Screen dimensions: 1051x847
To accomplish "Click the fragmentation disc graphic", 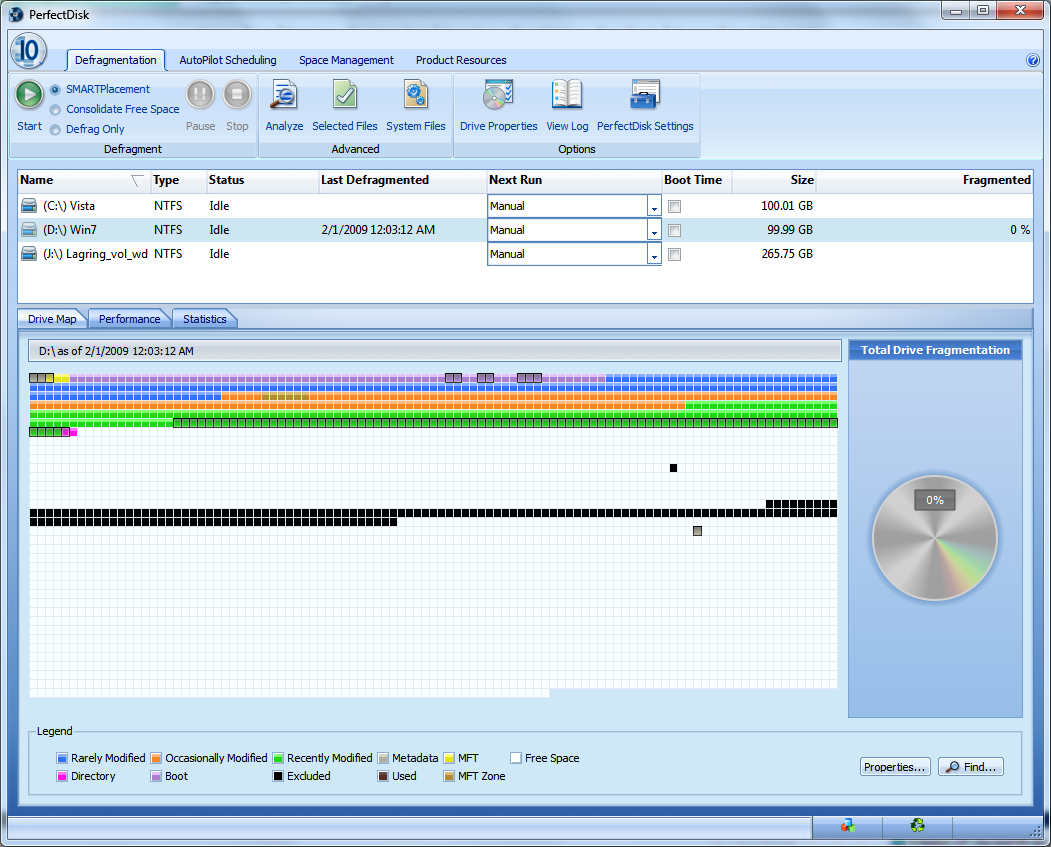I will pyautogui.click(x=934, y=538).
